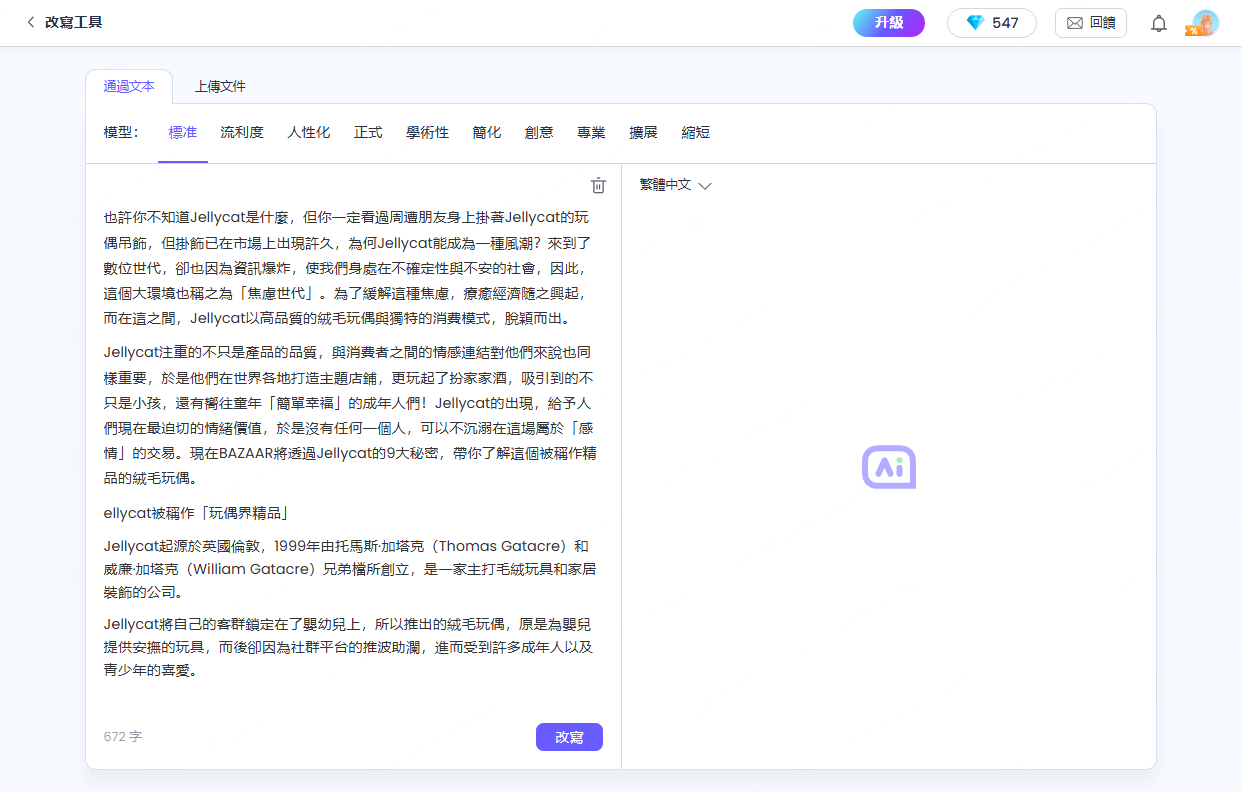Click the paragraph starting Jellycat起源於英國倫敦
This screenshot has height=792, width=1242.
pos(351,569)
